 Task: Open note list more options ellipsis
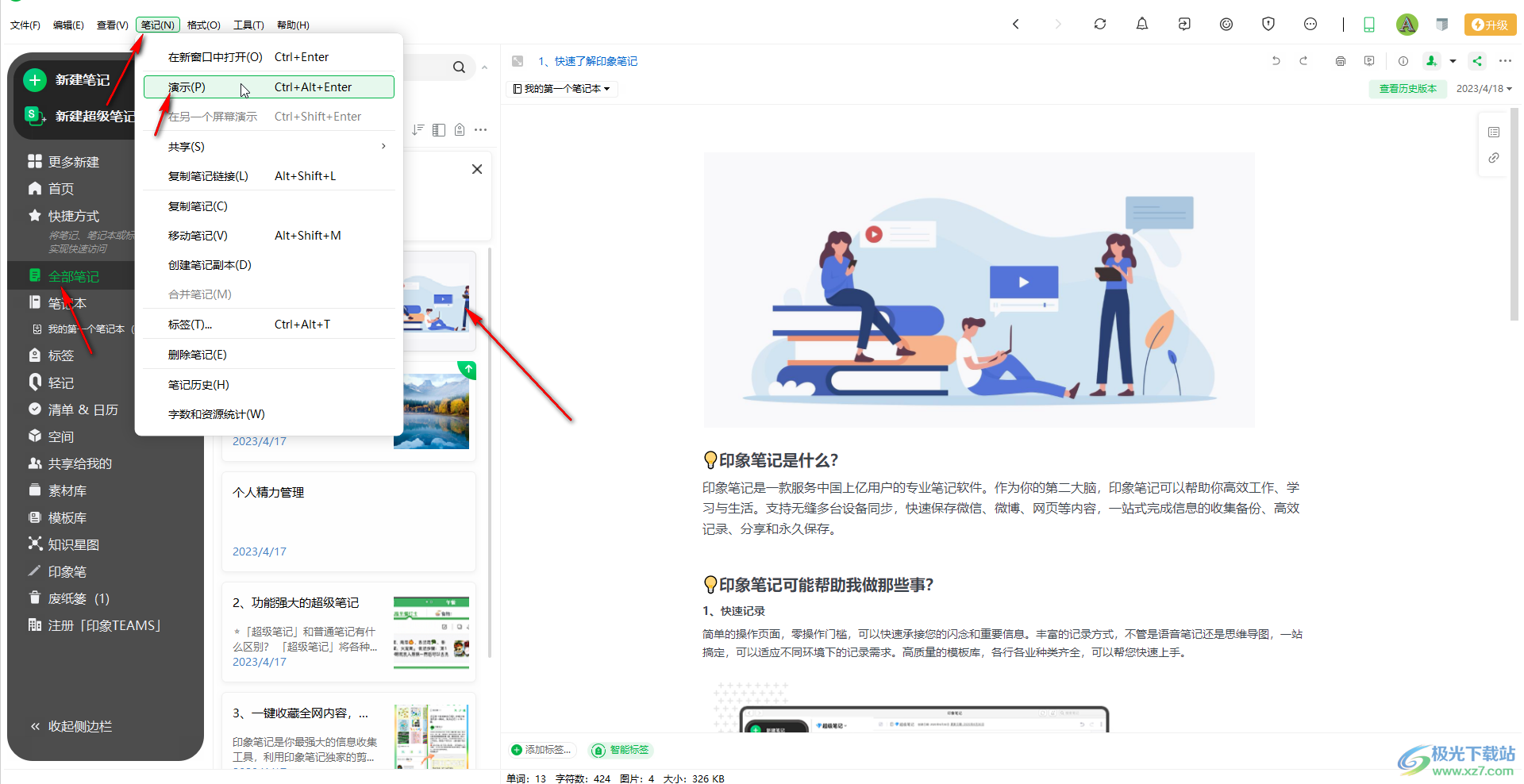pyautogui.click(x=480, y=129)
